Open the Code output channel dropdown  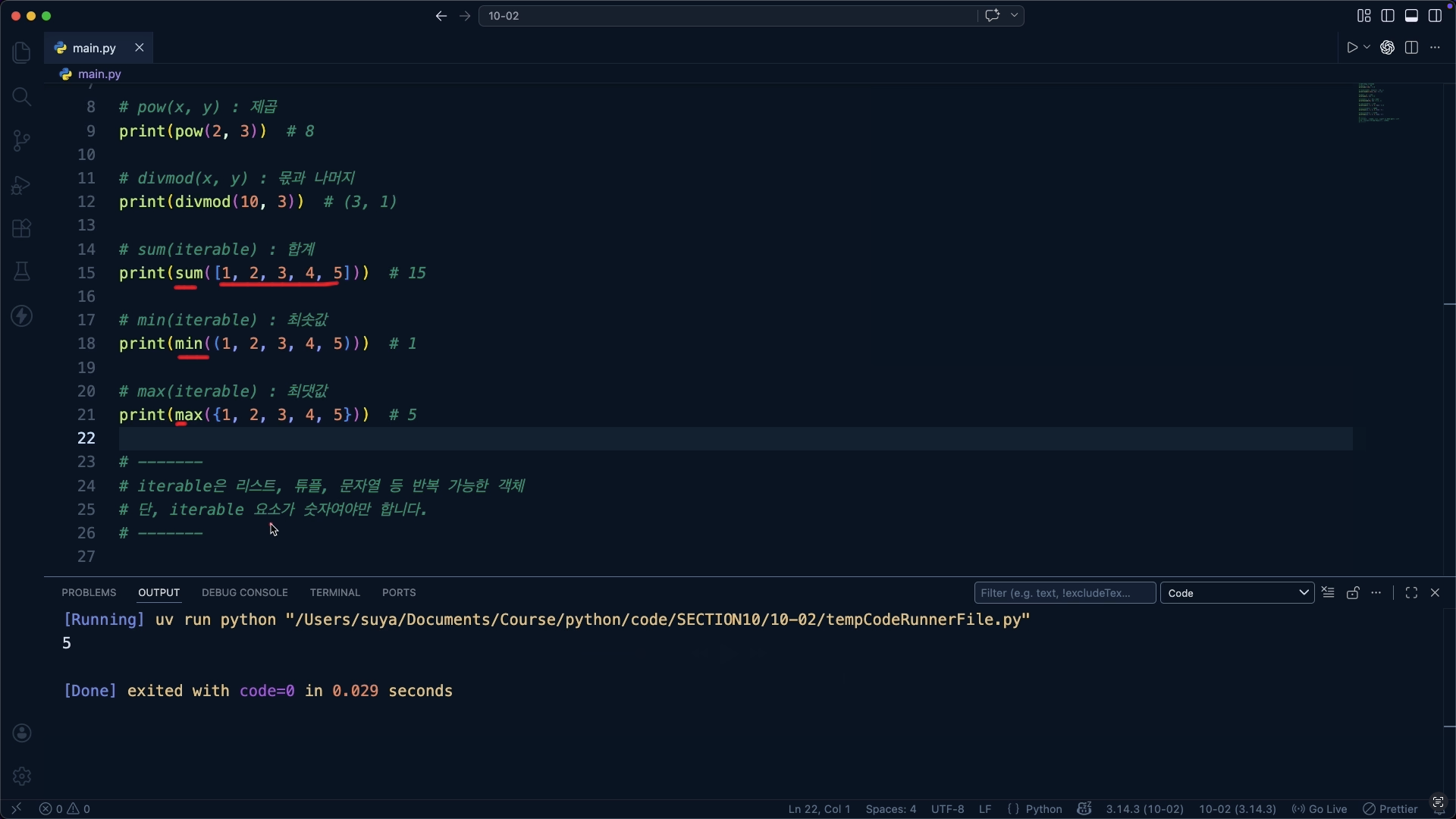[1237, 593]
